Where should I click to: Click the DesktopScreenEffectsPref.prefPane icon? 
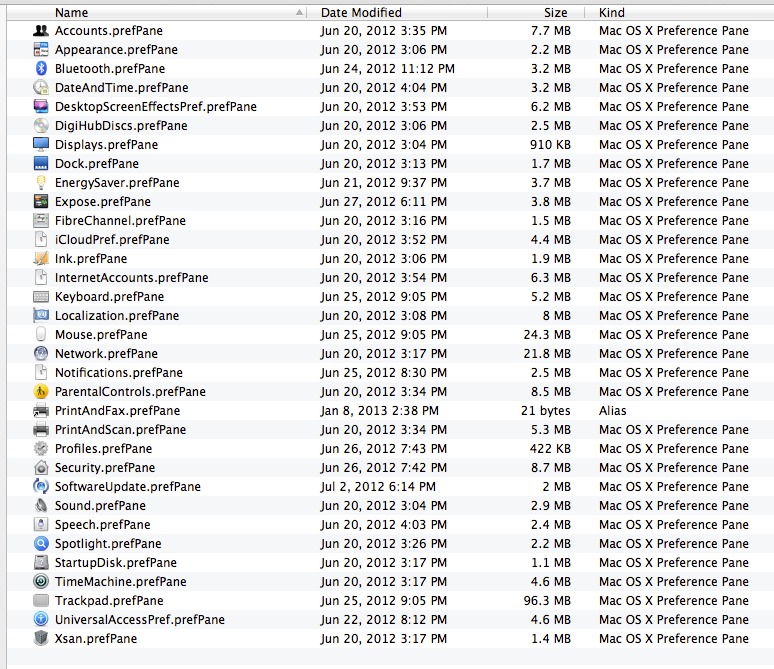[x=41, y=107]
